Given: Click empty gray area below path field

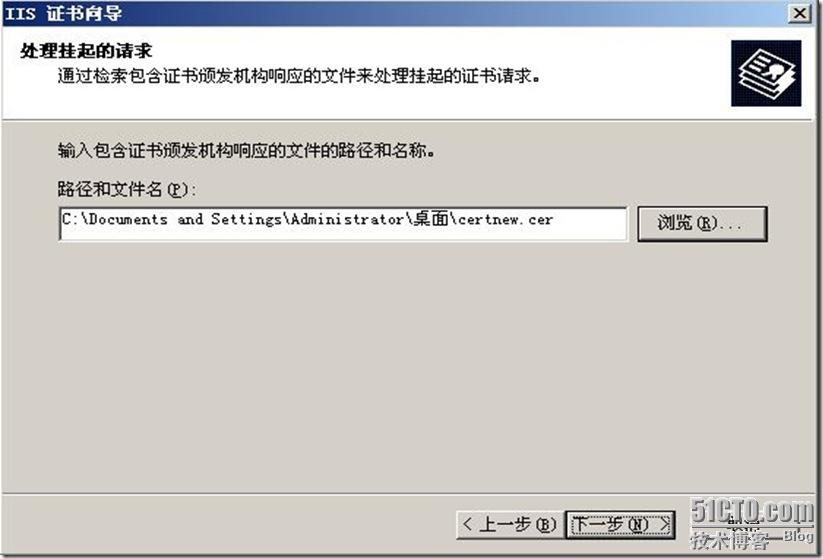Looking at the screenshot, I should (409, 362).
